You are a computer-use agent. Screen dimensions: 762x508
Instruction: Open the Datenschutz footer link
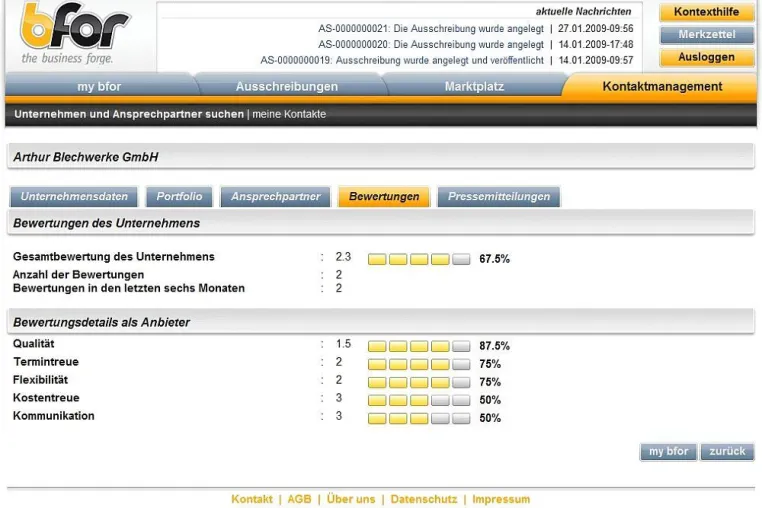click(424, 499)
